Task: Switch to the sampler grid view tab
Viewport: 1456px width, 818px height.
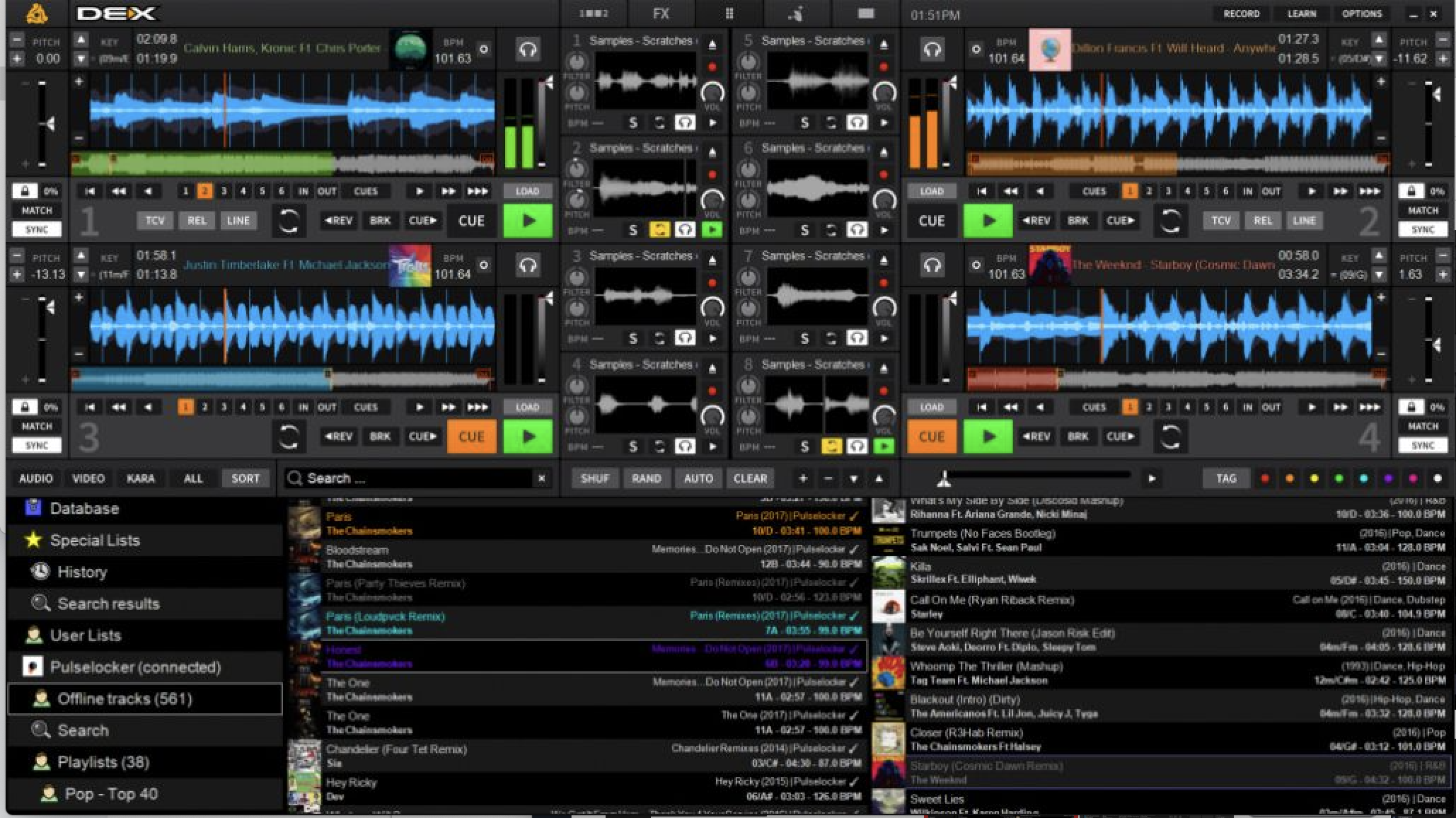Action: (x=729, y=13)
